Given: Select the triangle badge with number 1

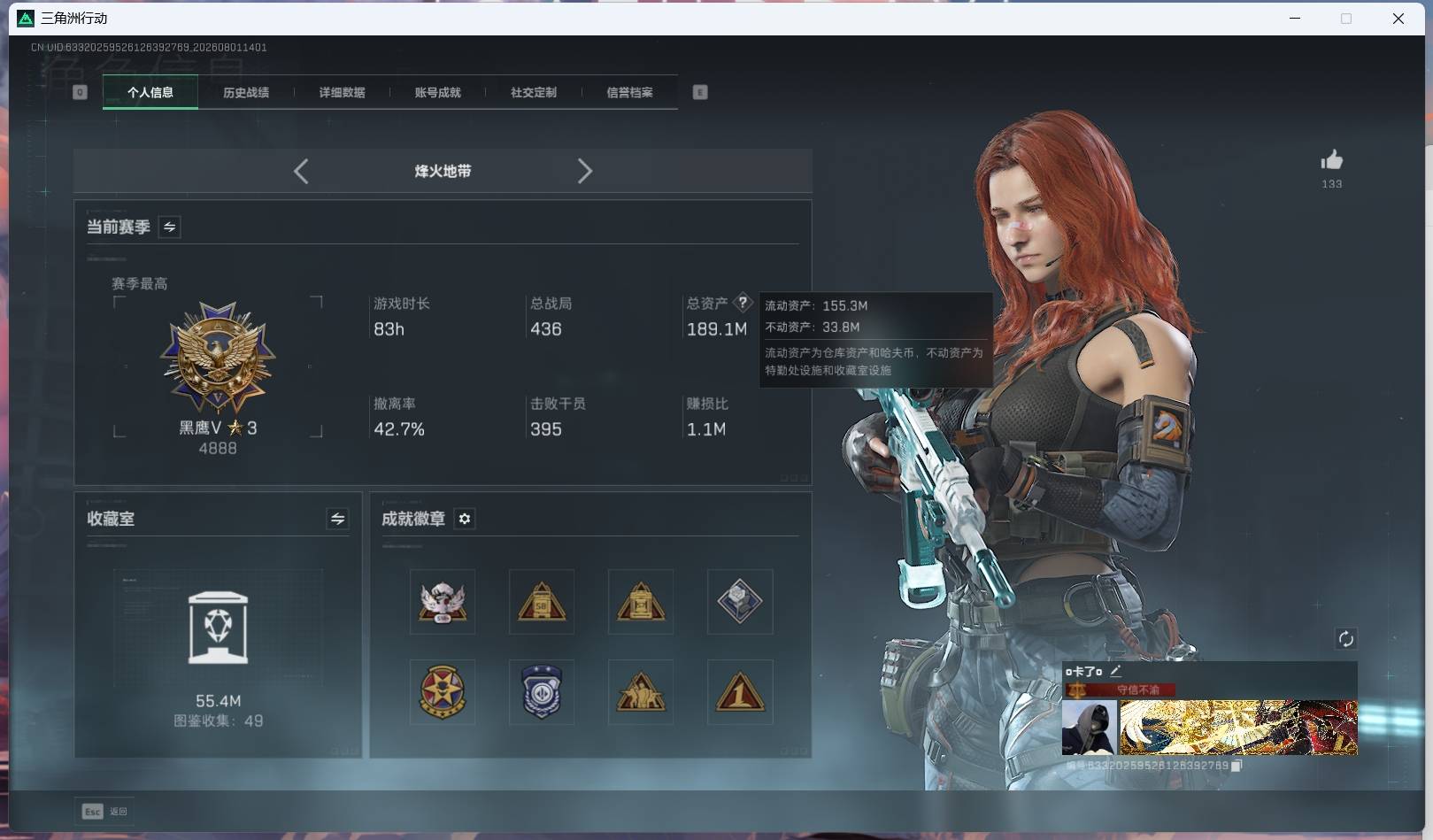Looking at the screenshot, I should [x=740, y=692].
